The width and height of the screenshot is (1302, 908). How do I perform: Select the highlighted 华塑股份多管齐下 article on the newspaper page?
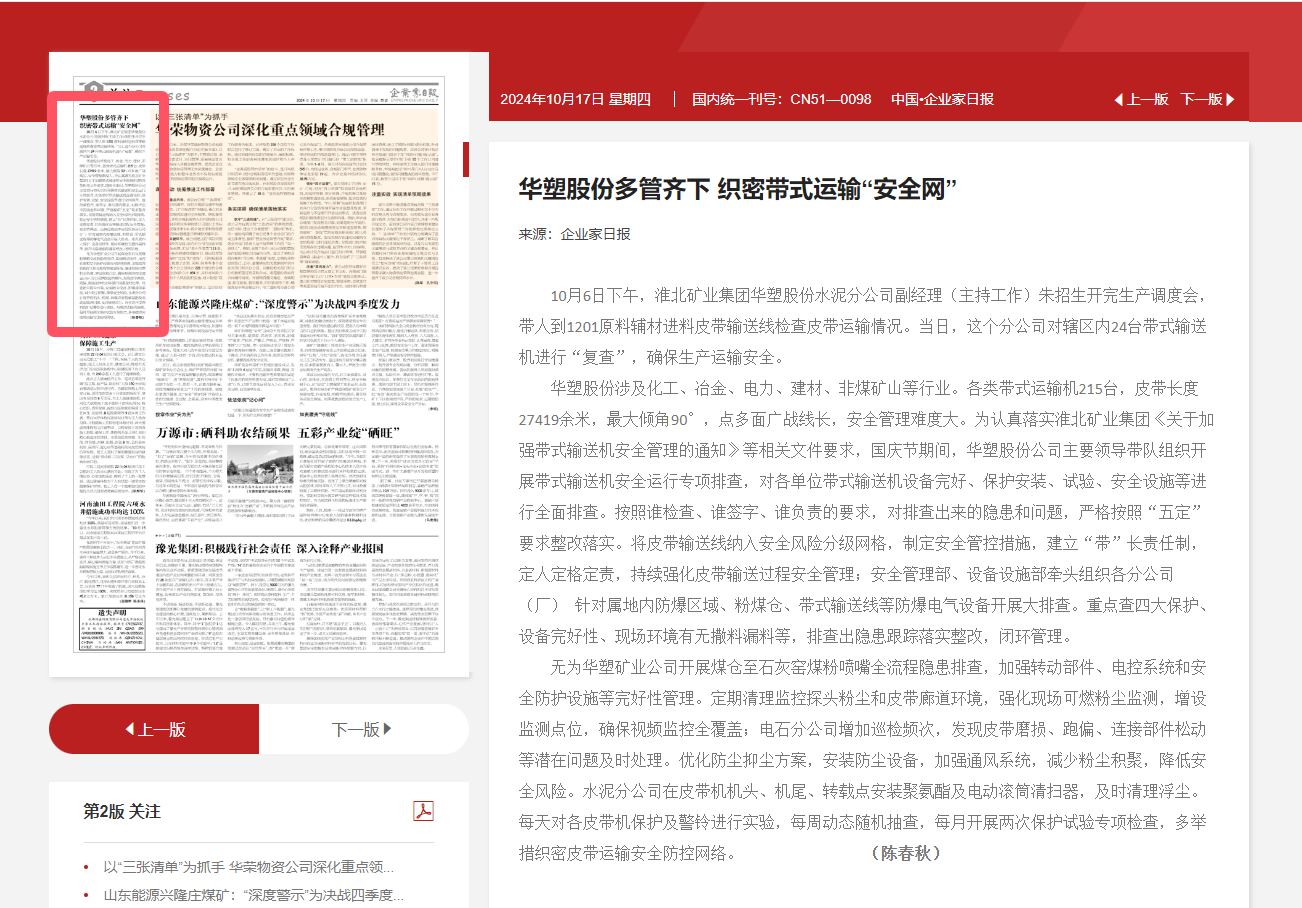[109, 215]
